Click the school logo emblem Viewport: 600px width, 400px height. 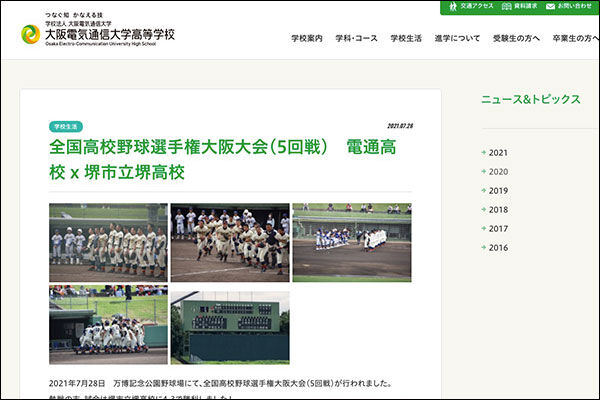click(x=31, y=34)
